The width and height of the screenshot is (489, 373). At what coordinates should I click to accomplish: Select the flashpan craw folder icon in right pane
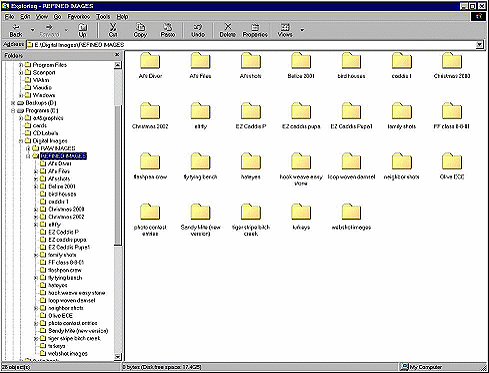(x=150, y=162)
